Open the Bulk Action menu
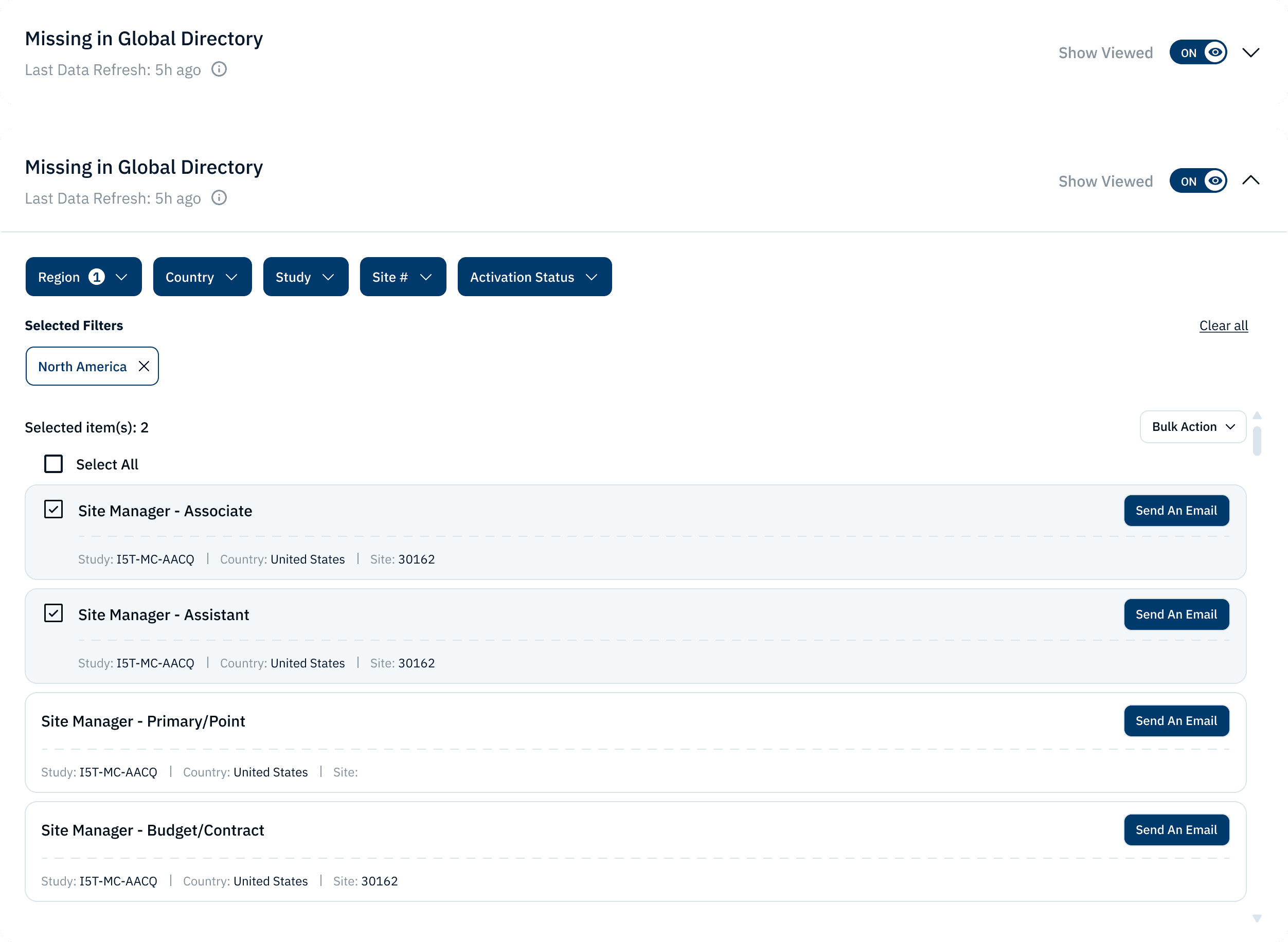 1192,427
